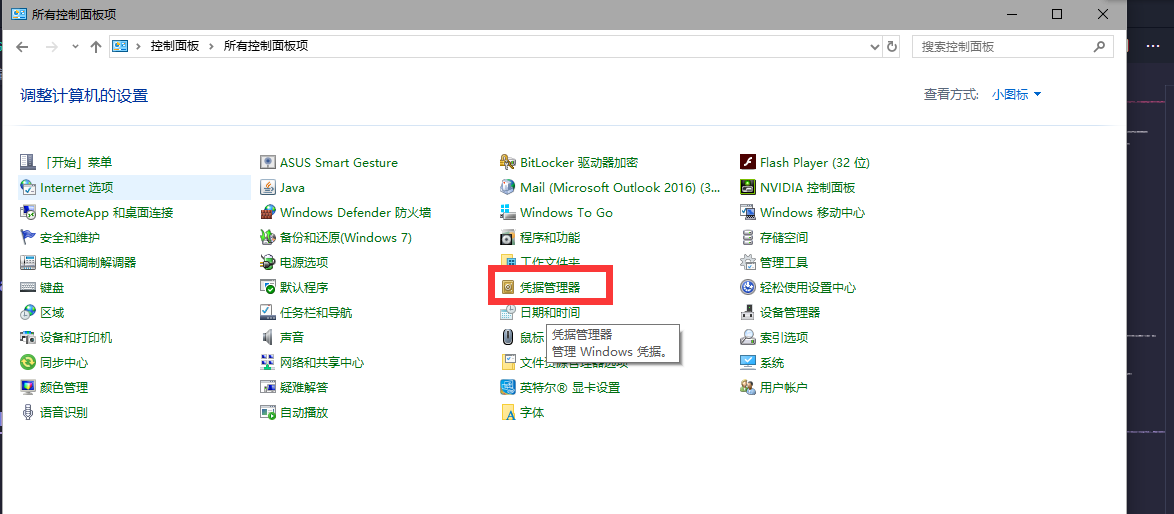Open the Internet 选项 link
Viewport: 1174px width, 514px height.
(x=76, y=188)
